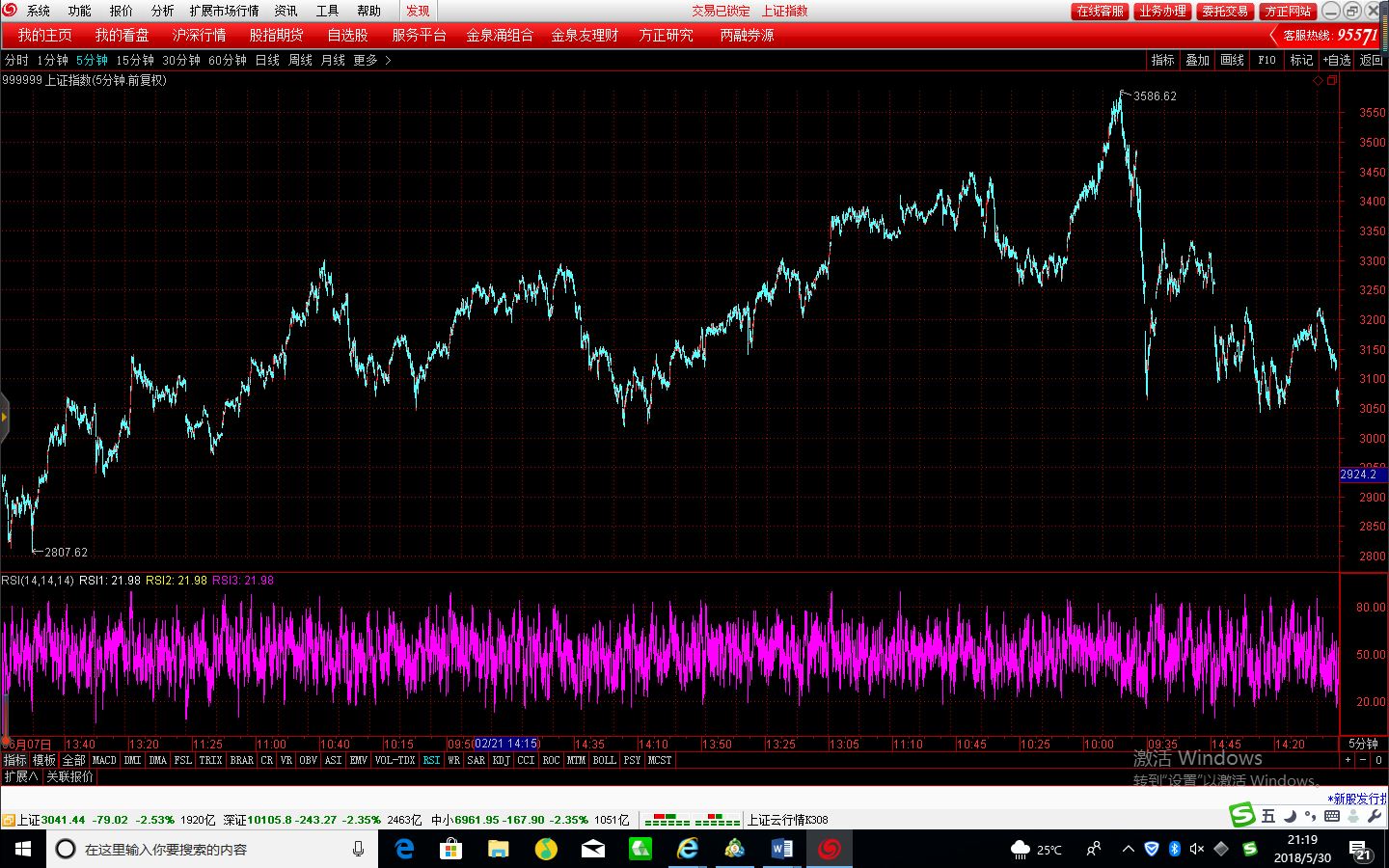Open the 分析 menu

pos(162,11)
